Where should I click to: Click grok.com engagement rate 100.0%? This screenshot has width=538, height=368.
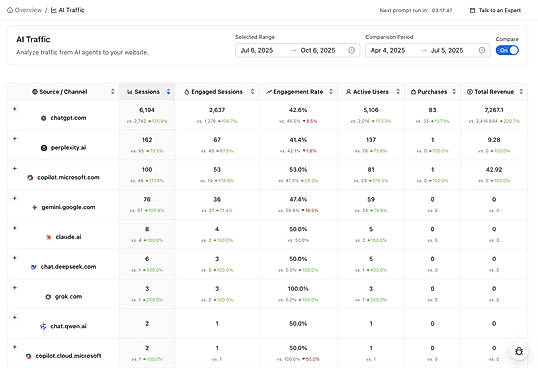[298, 289]
